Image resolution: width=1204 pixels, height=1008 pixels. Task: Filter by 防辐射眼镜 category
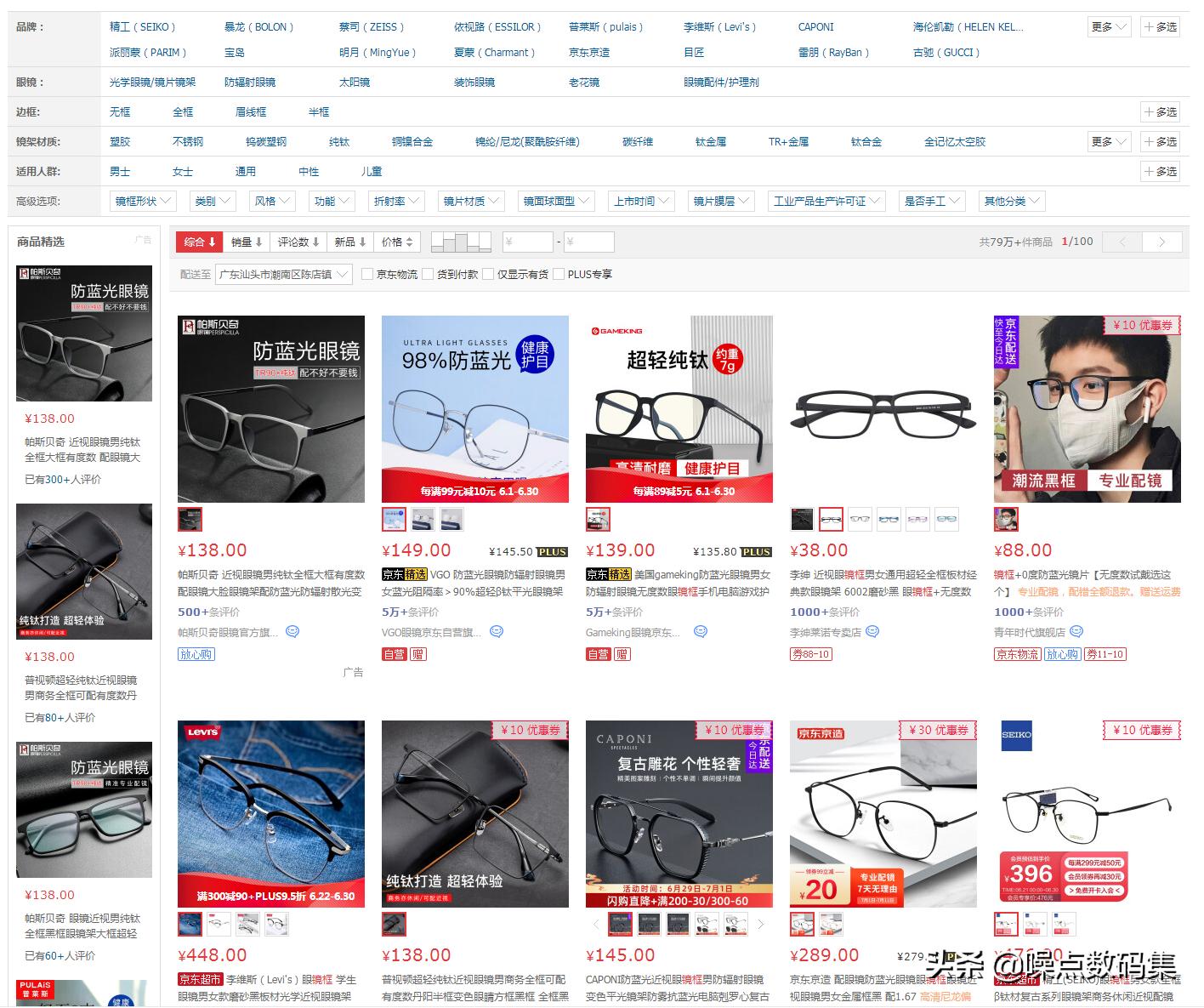tap(250, 83)
